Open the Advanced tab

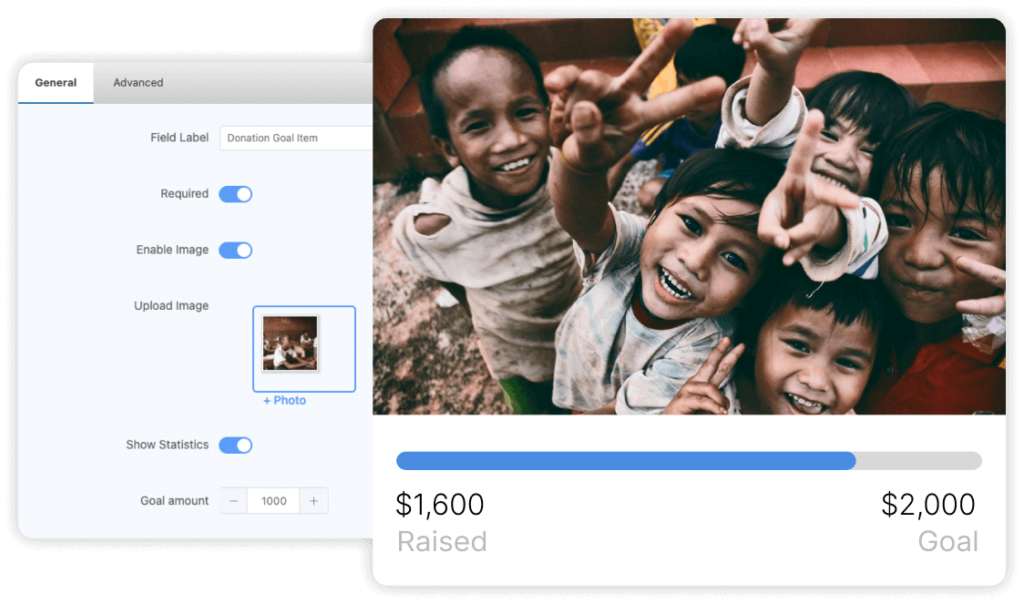pyautogui.click(x=138, y=83)
